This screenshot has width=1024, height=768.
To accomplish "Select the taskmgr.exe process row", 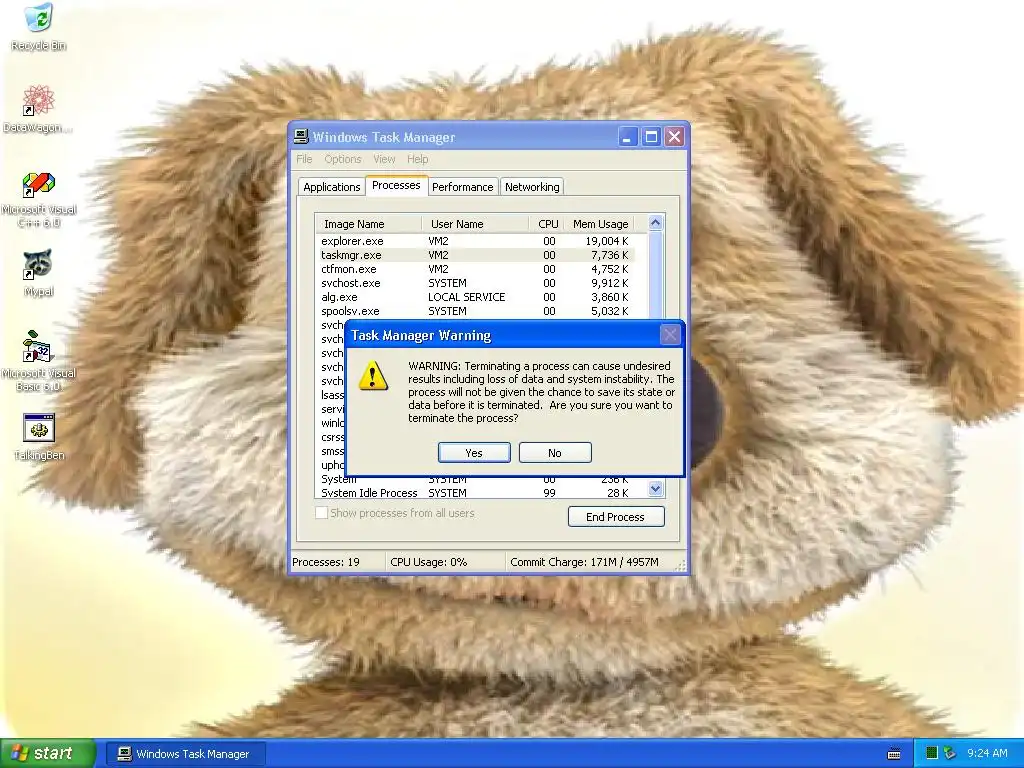I will [475, 255].
